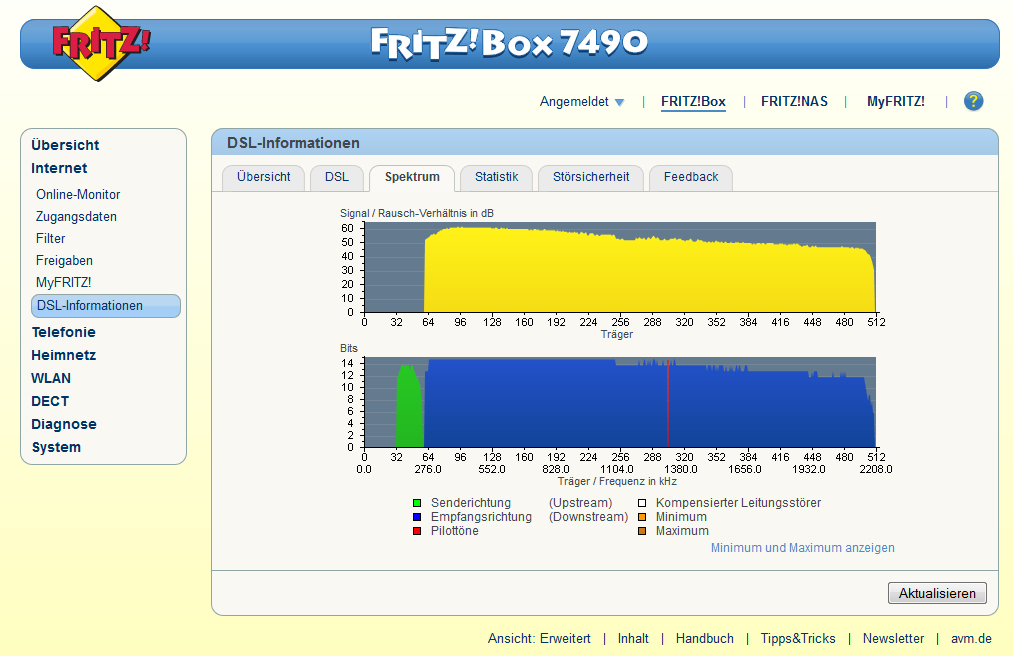The height and width of the screenshot is (656, 1013).
Task: Open the help question mark icon
Action: (973, 101)
